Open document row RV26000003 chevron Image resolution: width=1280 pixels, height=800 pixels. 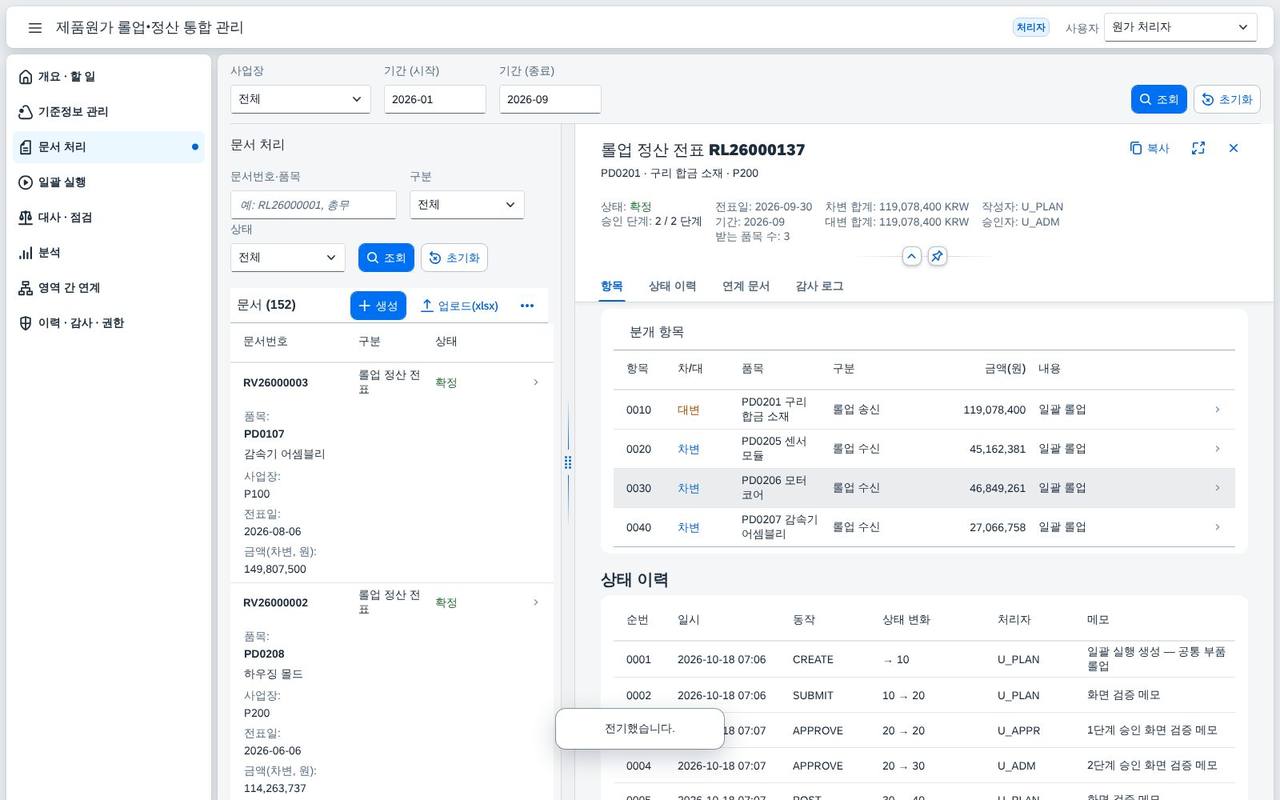click(x=536, y=382)
